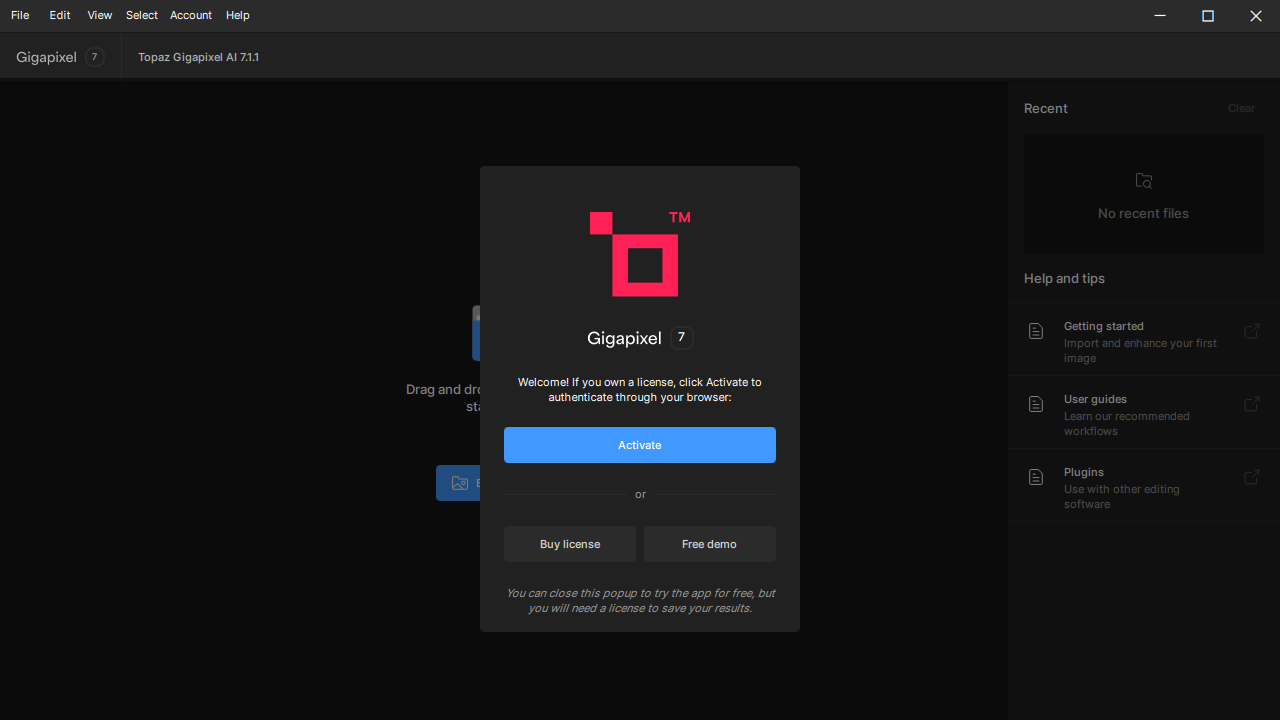Expand the Select menu

click(142, 15)
